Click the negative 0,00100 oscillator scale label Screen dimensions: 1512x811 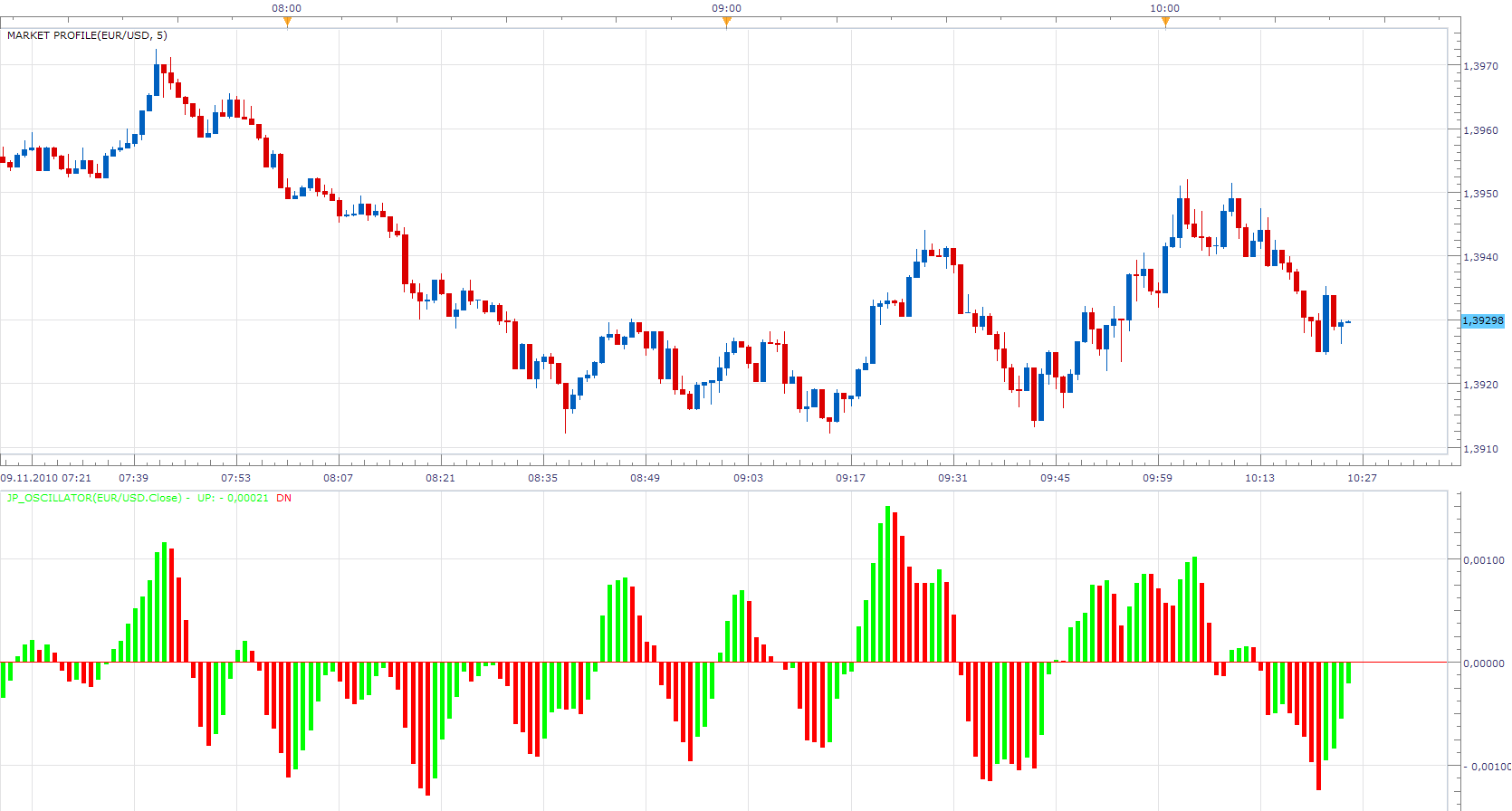(1488, 767)
